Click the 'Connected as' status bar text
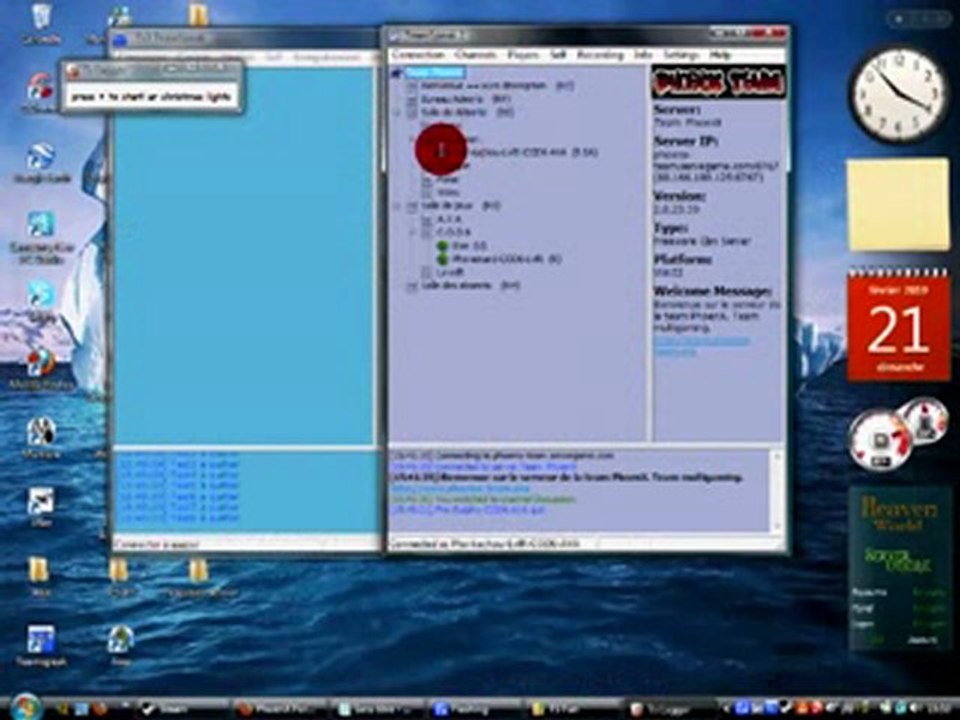Viewport: 960px width, 720px height. [x=485, y=543]
